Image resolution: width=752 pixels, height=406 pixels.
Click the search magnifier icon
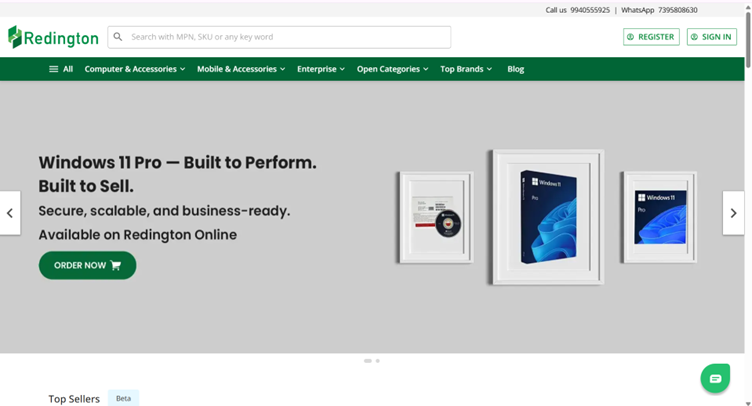[x=118, y=36]
